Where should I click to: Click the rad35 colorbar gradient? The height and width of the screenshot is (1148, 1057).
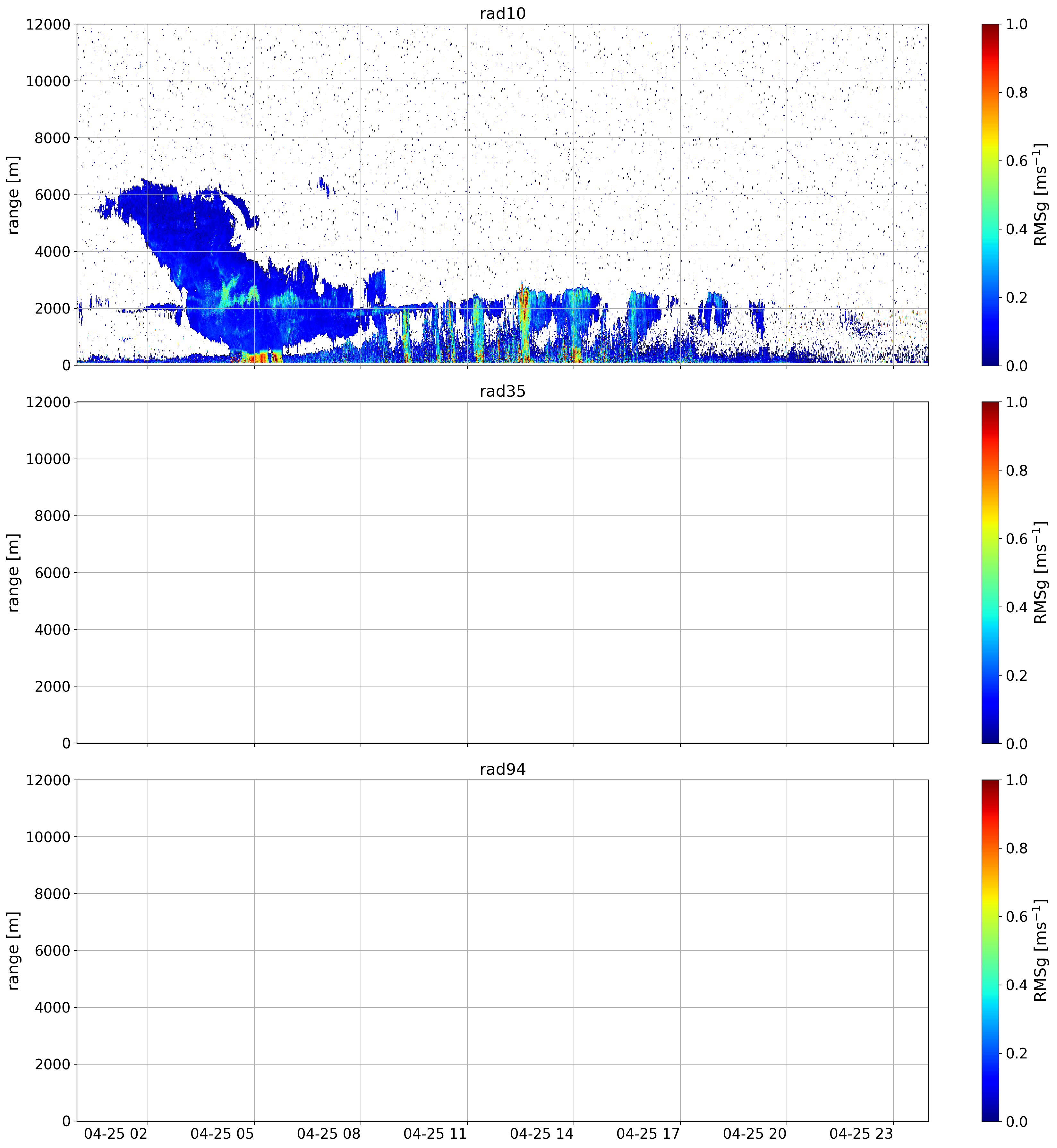click(990, 573)
